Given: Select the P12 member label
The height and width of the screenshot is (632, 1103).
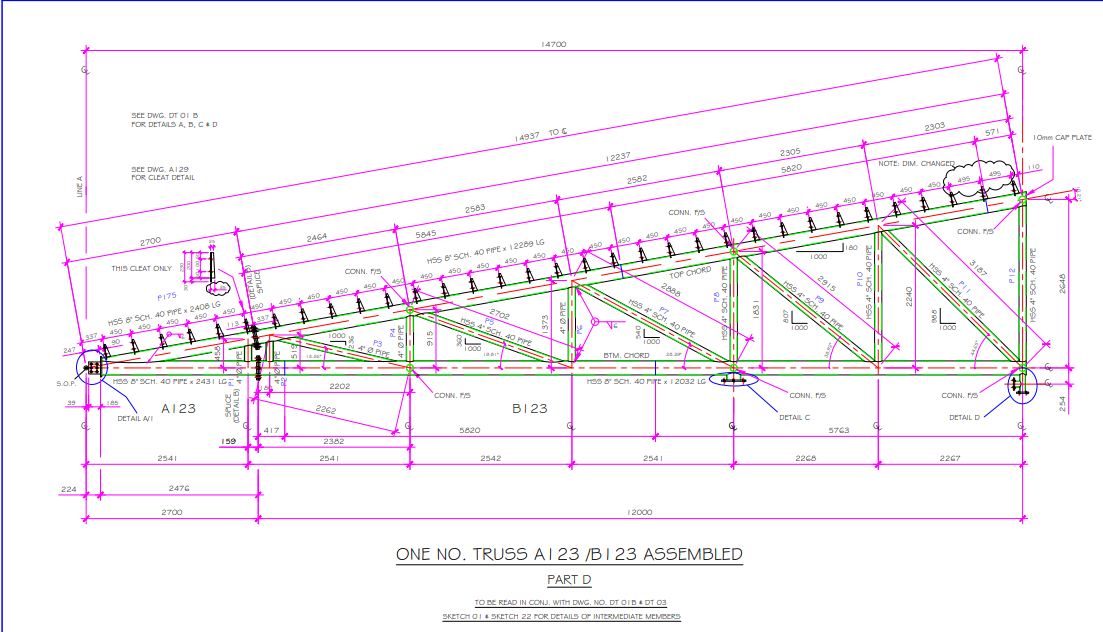Looking at the screenshot, I should [x=1012, y=275].
